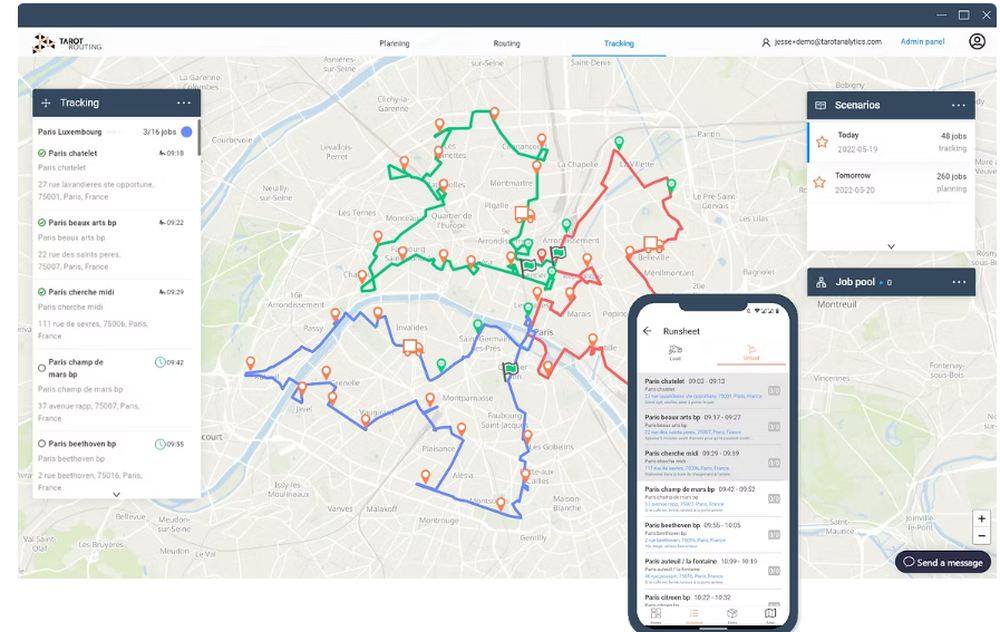Click the Send a message button

coord(943,562)
